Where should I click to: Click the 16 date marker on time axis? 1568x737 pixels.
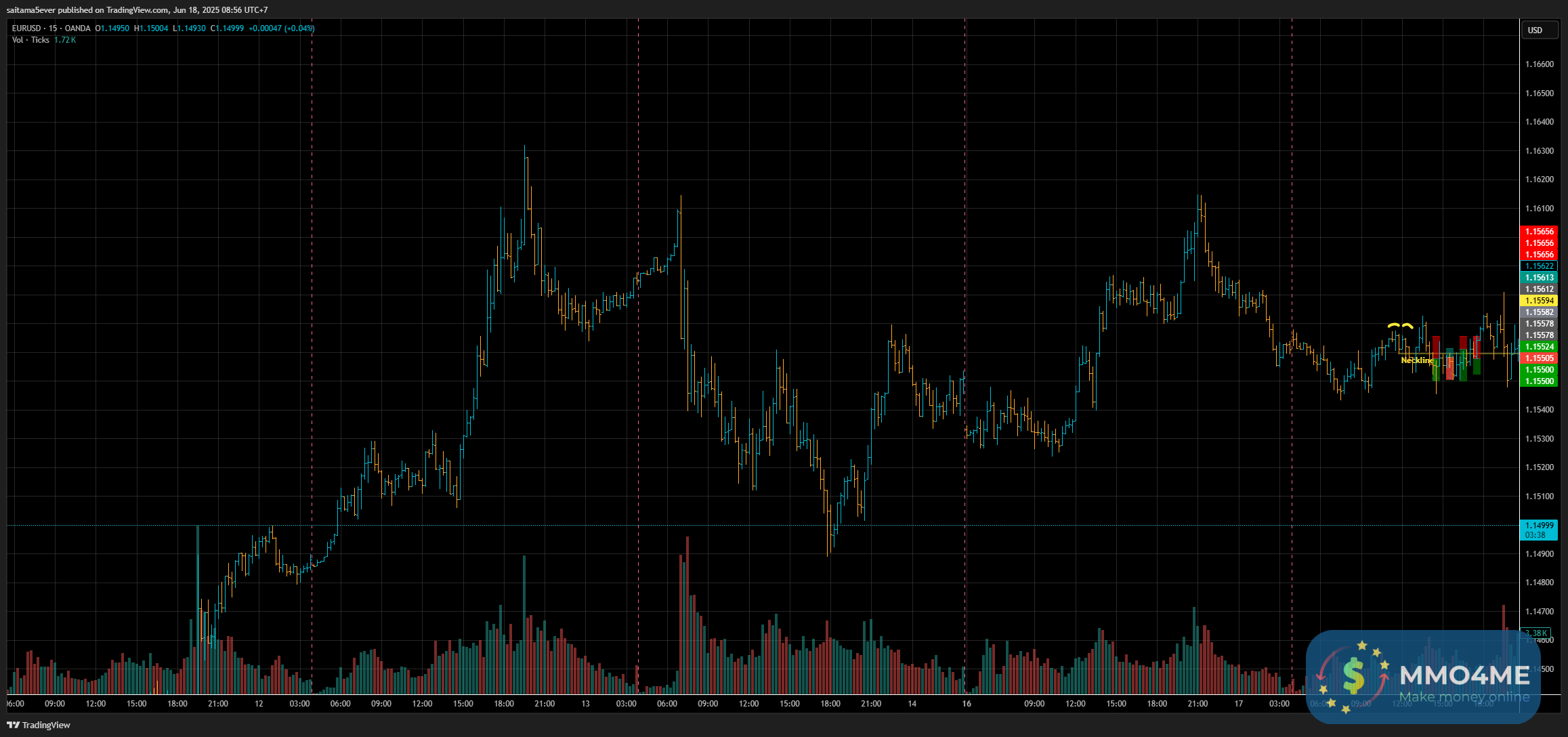967,704
